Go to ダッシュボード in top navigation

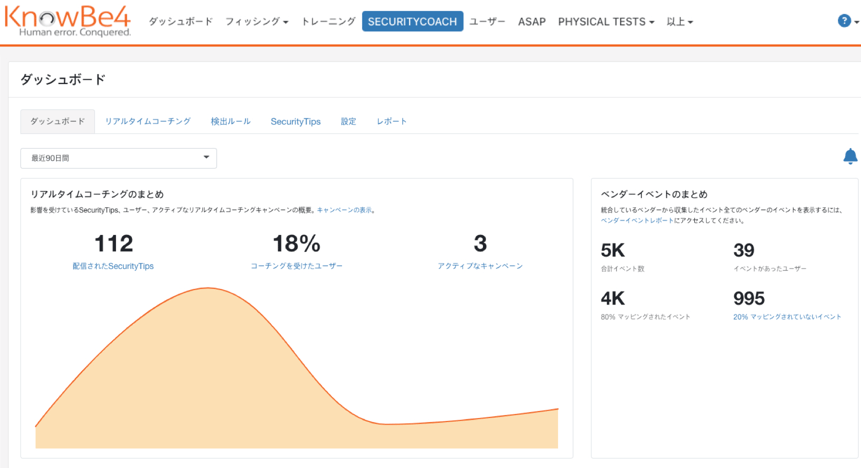click(180, 22)
